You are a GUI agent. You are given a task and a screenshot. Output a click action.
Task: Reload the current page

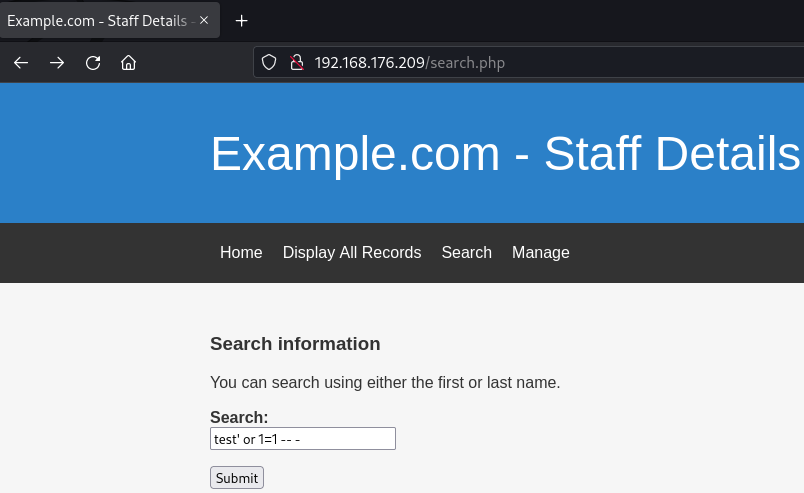tap(93, 63)
